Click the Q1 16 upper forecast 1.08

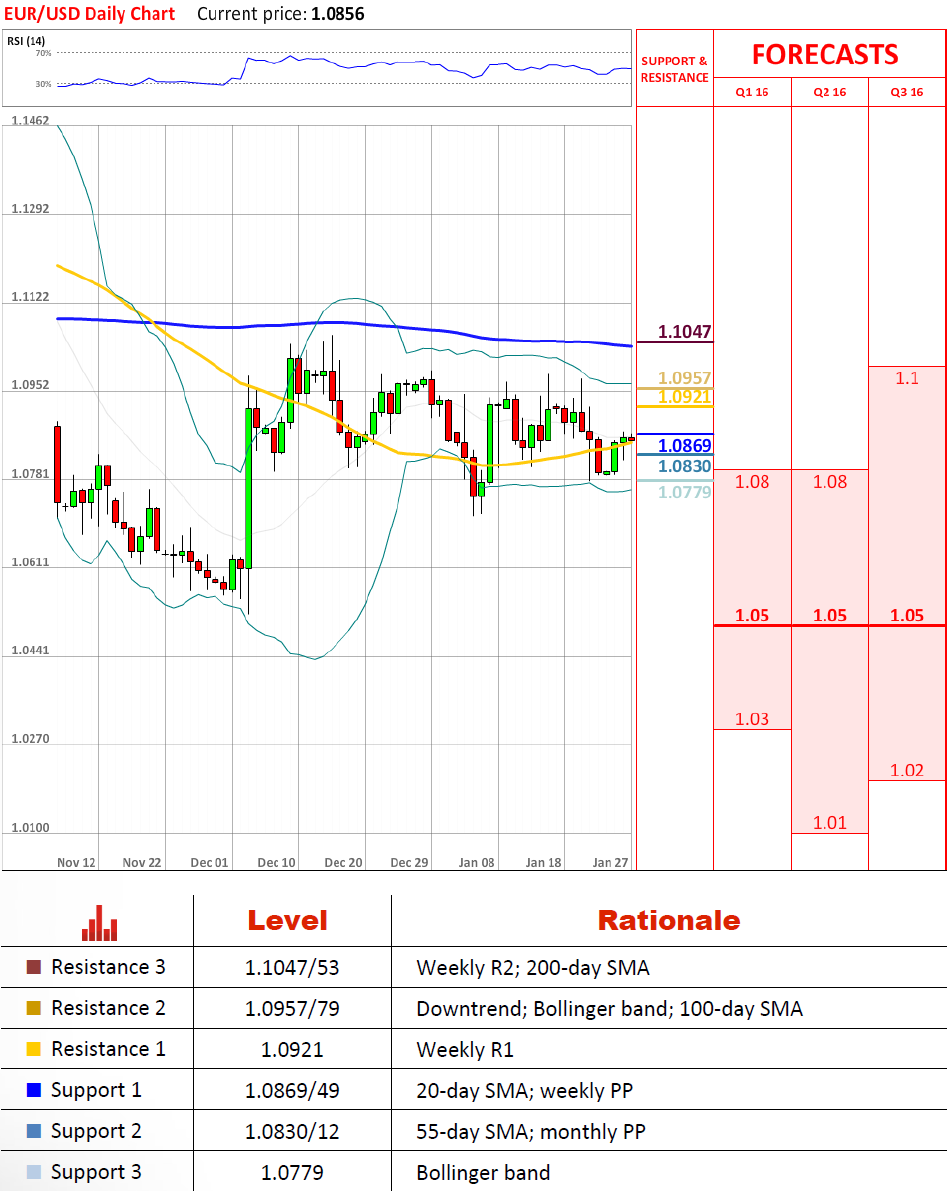pos(752,482)
